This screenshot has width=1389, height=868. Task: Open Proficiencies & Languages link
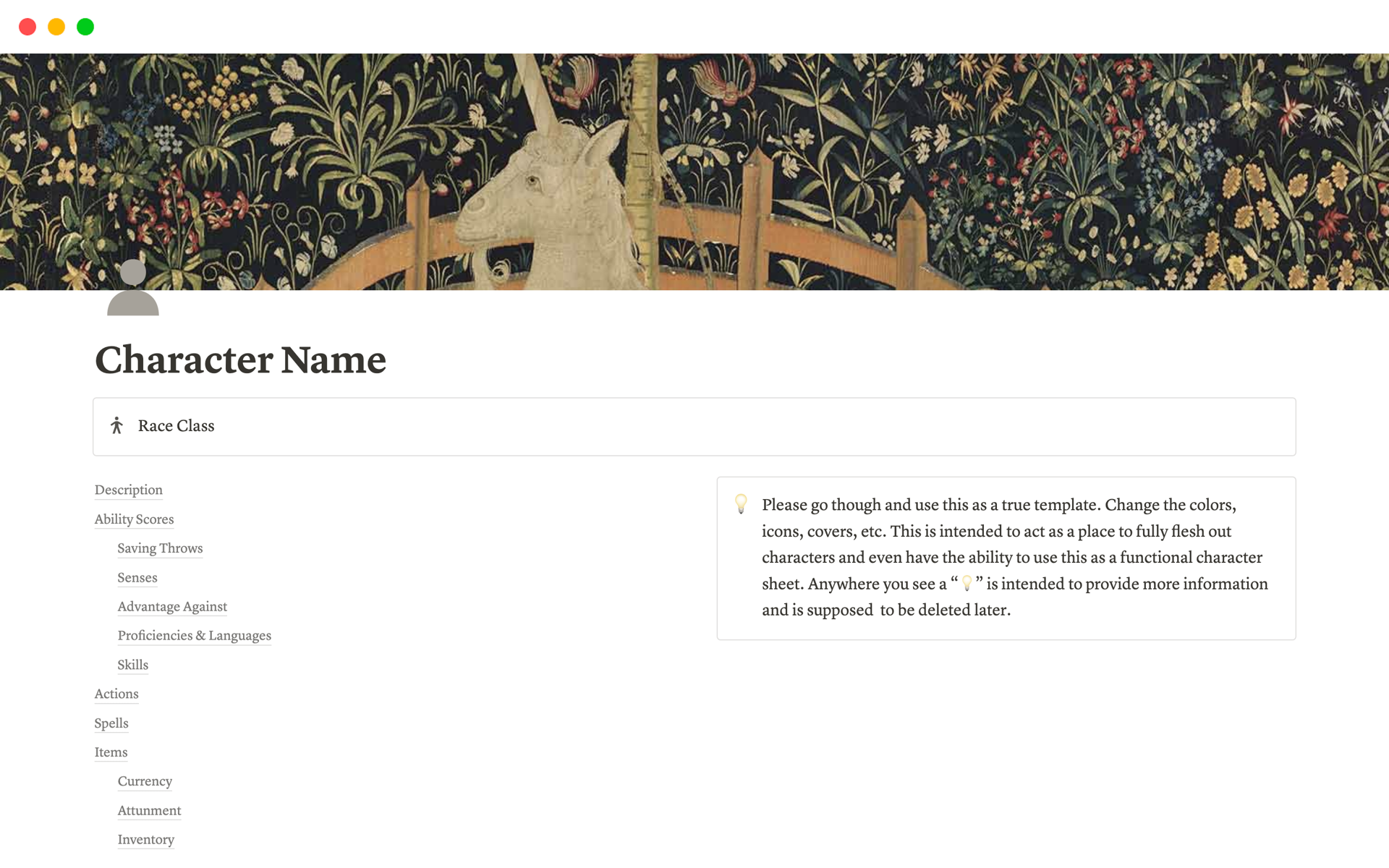(194, 636)
